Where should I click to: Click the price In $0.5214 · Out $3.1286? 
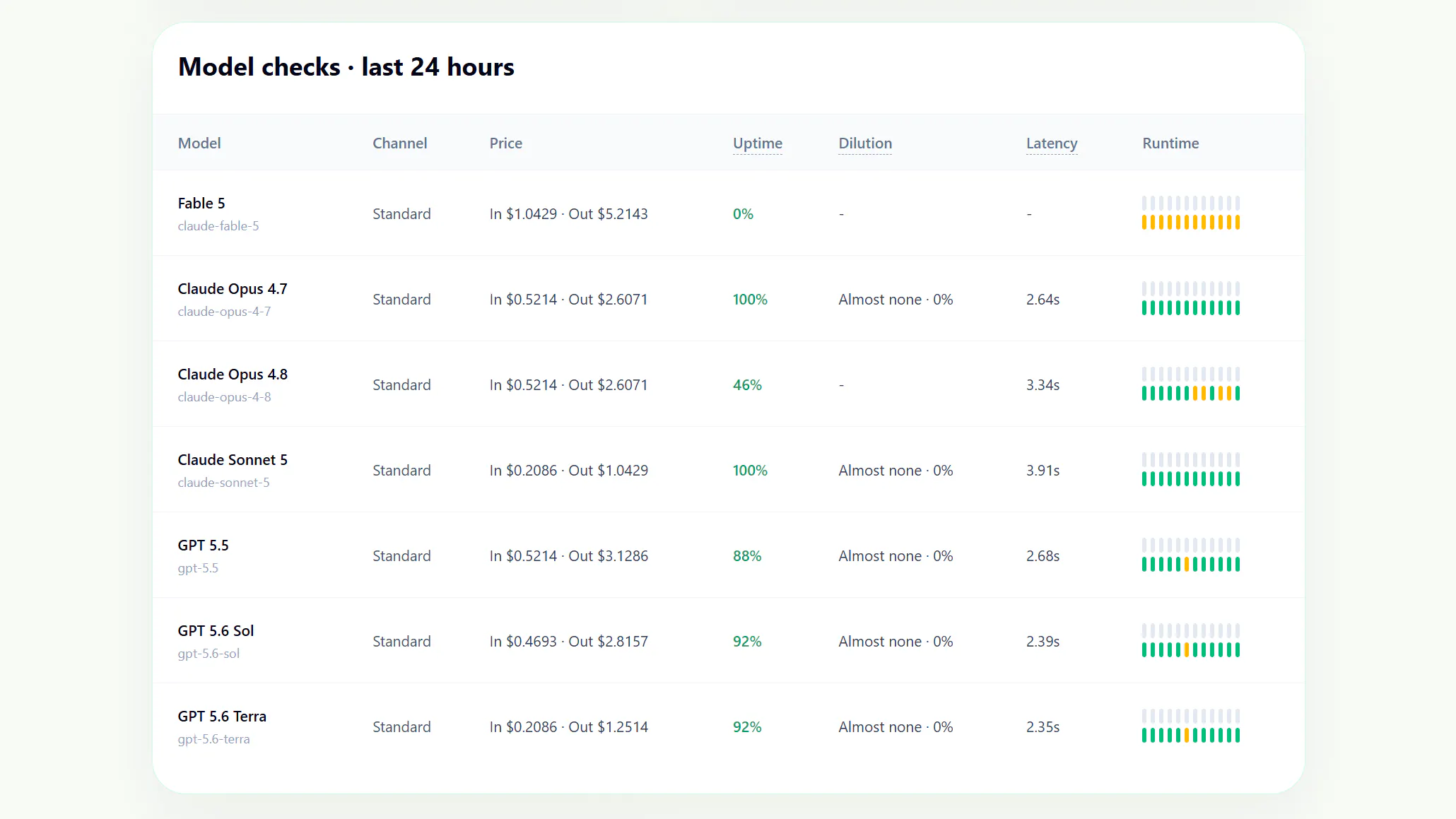568,556
